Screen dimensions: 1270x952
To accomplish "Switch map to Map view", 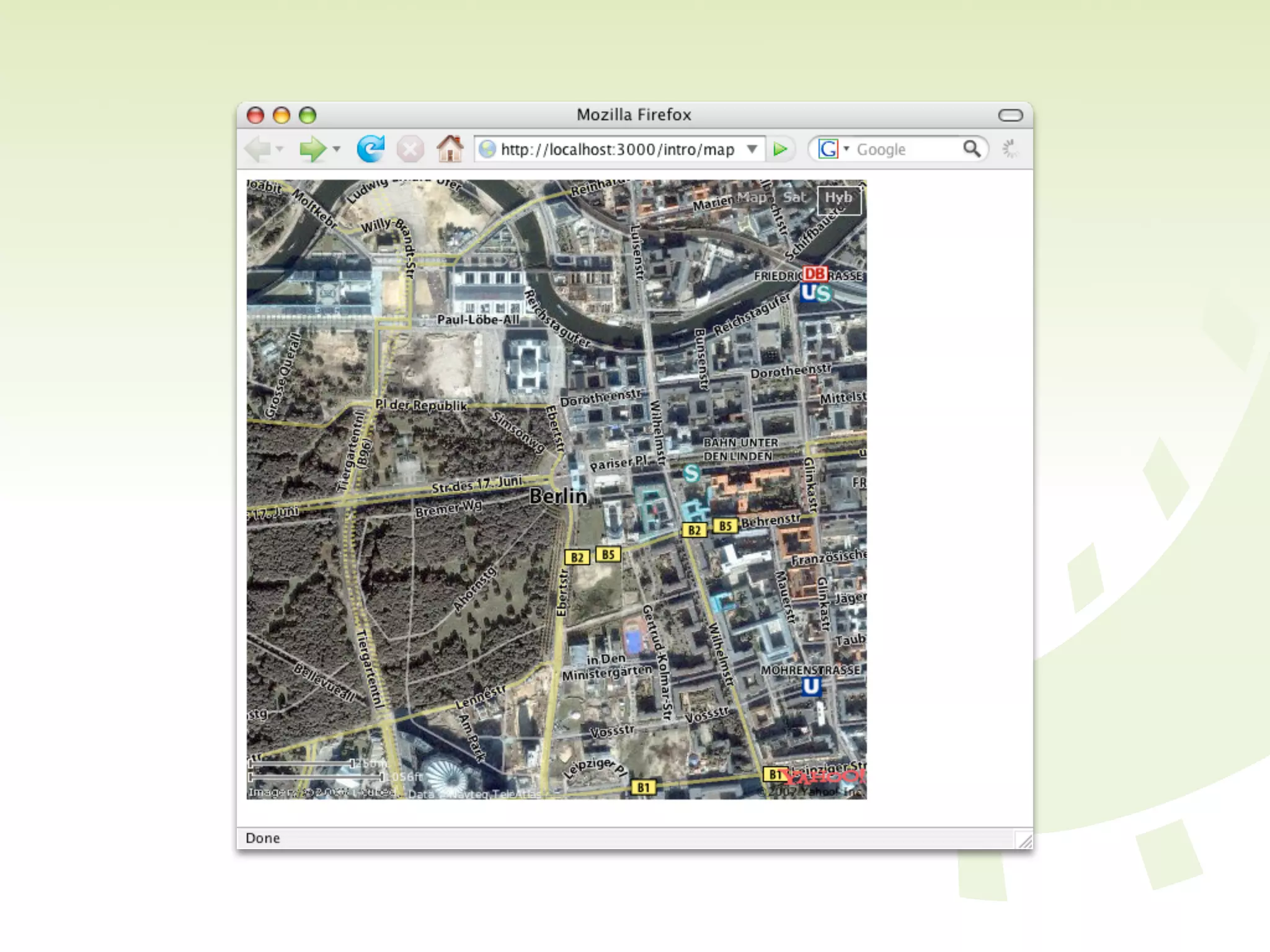I will point(752,198).
